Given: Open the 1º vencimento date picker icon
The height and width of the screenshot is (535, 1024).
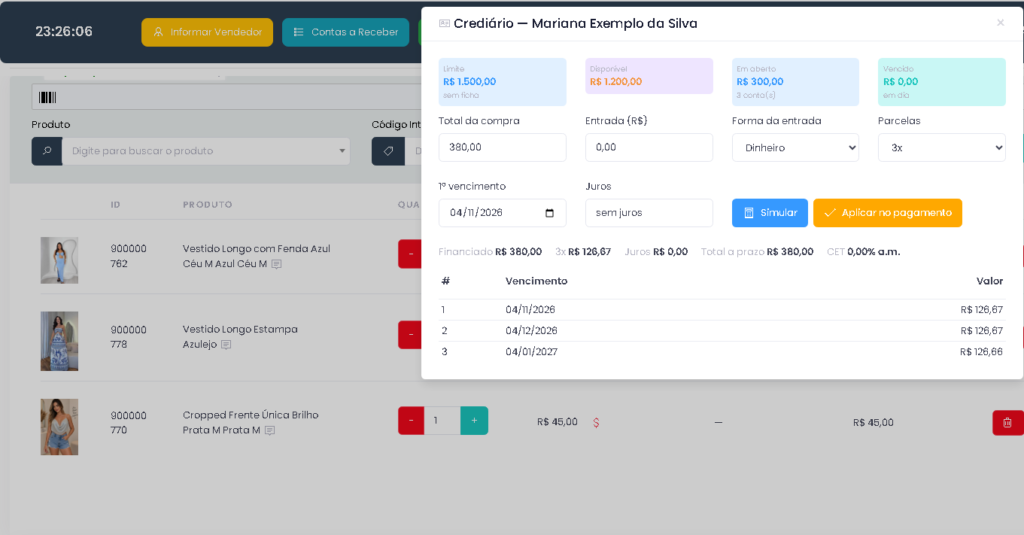Looking at the screenshot, I should tap(549, 213).
